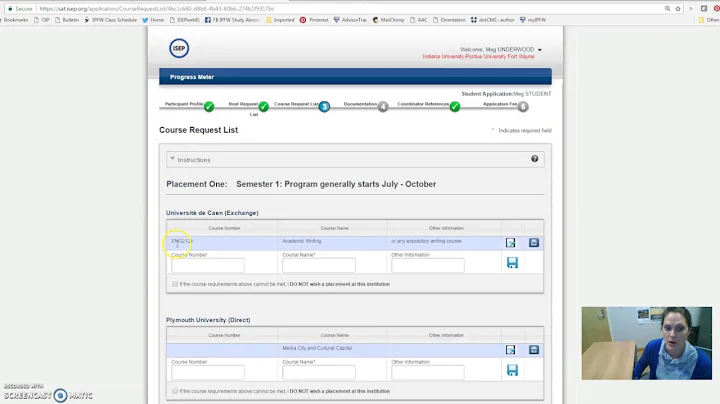
Task: Click the Plymouth University (Direct) heading
Action: point(208,320)
